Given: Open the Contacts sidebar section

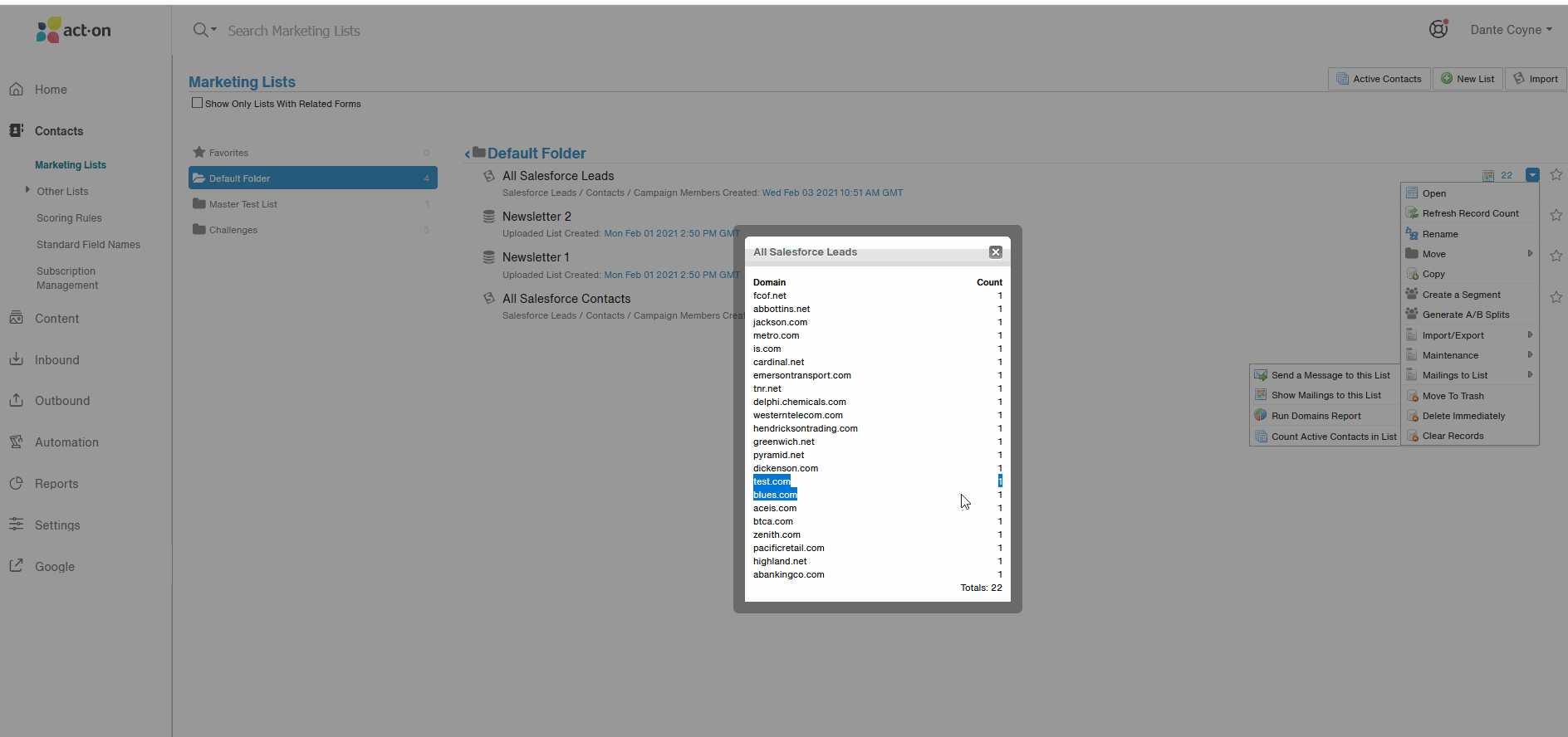Looking at the screenshot, I should pos(58,131).
